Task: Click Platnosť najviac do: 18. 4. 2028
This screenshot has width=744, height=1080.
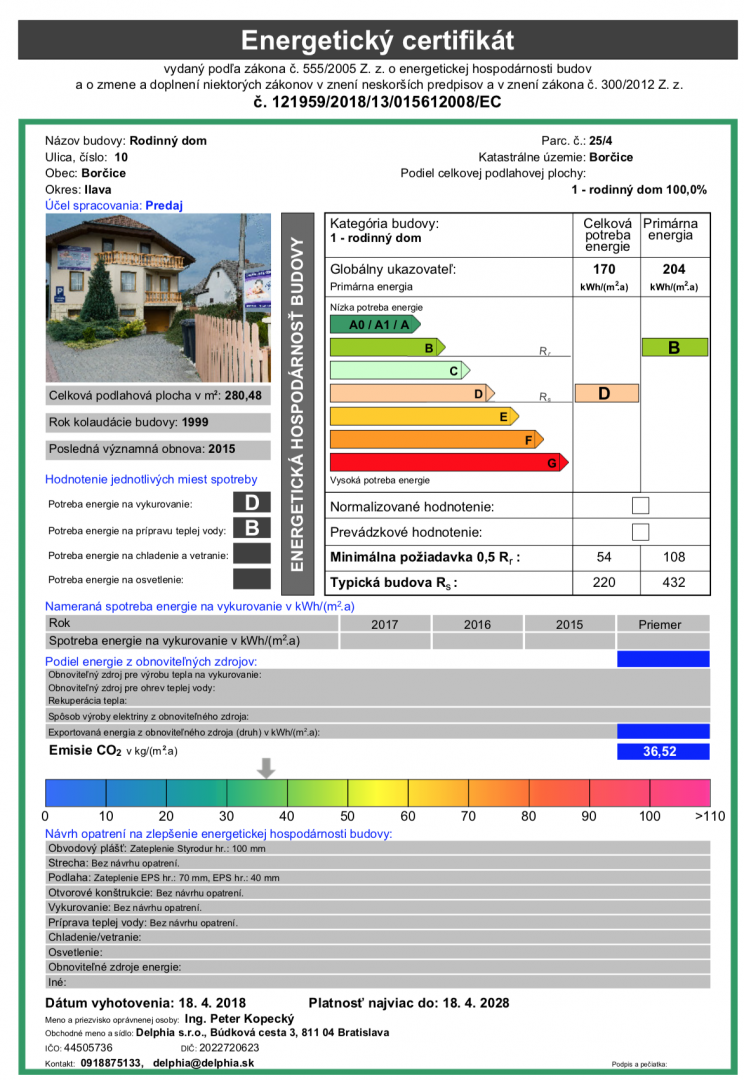Action: [409, 1003]
